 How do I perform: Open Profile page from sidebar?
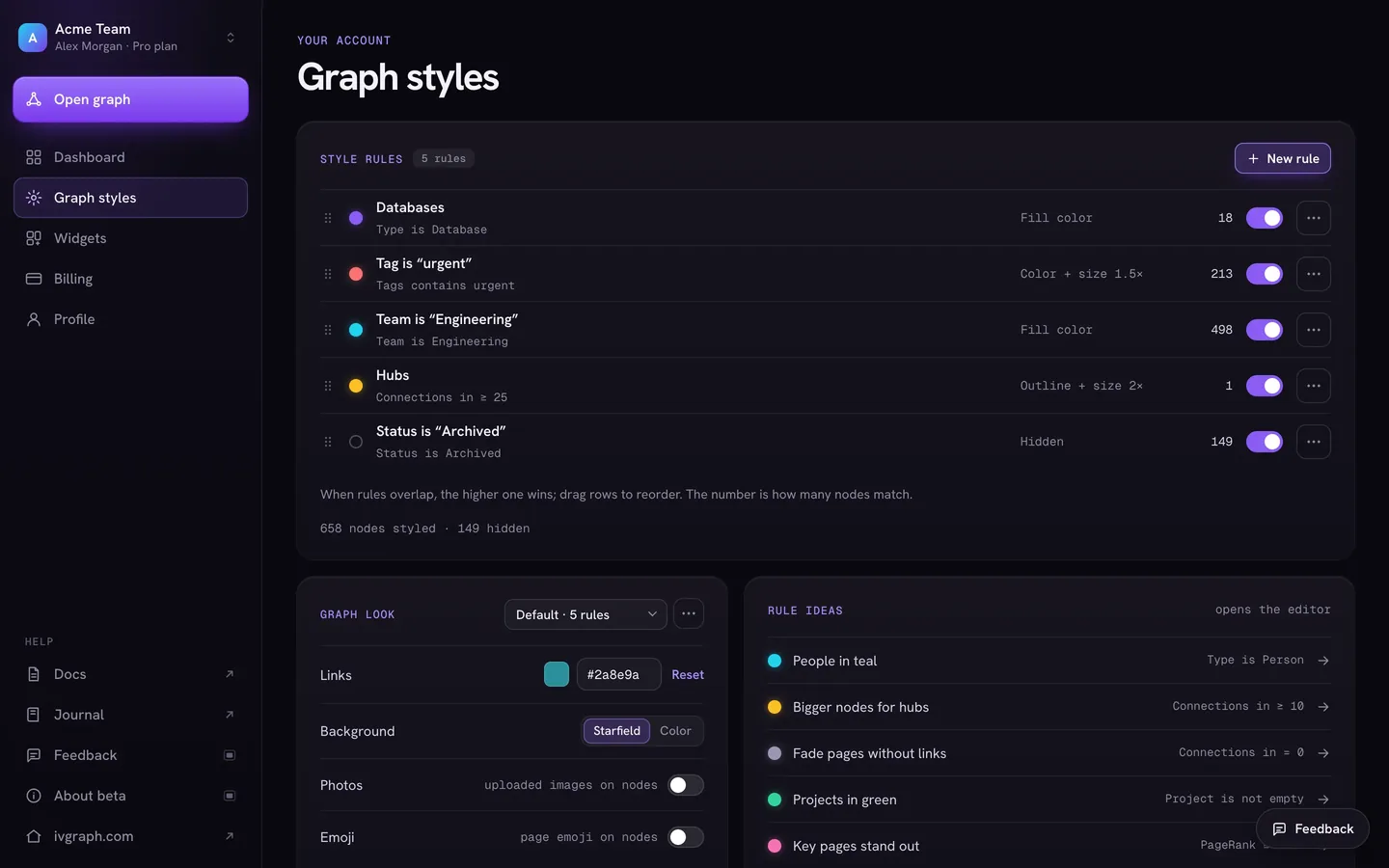[130, 319]
